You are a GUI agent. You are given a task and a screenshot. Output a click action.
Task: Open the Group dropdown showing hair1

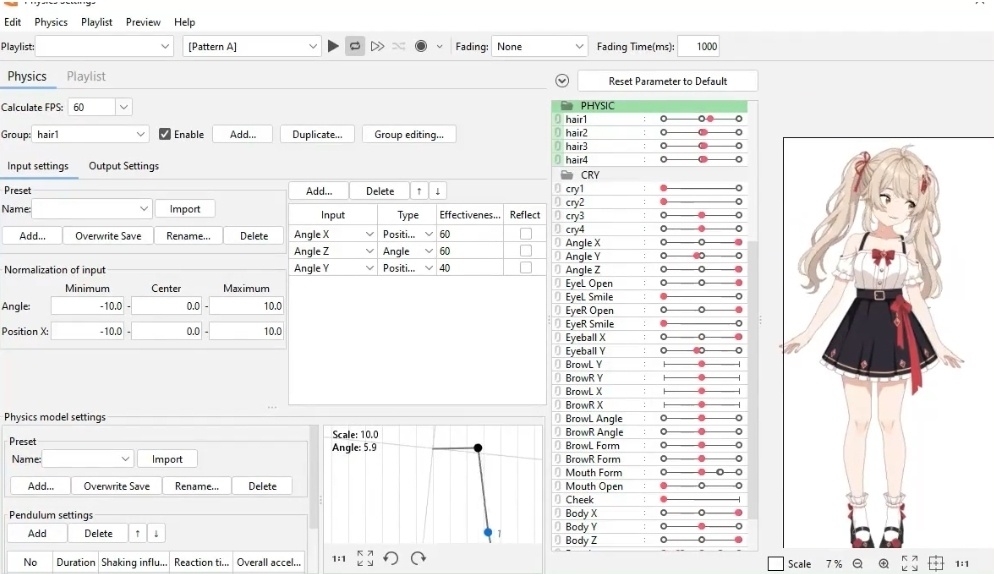[x=90, y=134]
